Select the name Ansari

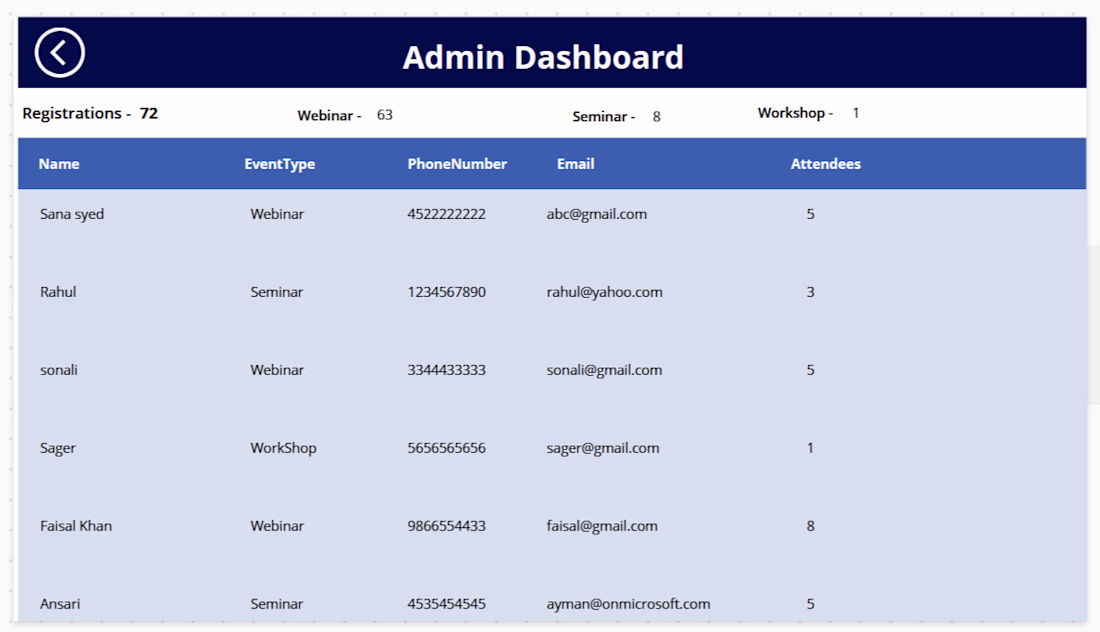60,603
